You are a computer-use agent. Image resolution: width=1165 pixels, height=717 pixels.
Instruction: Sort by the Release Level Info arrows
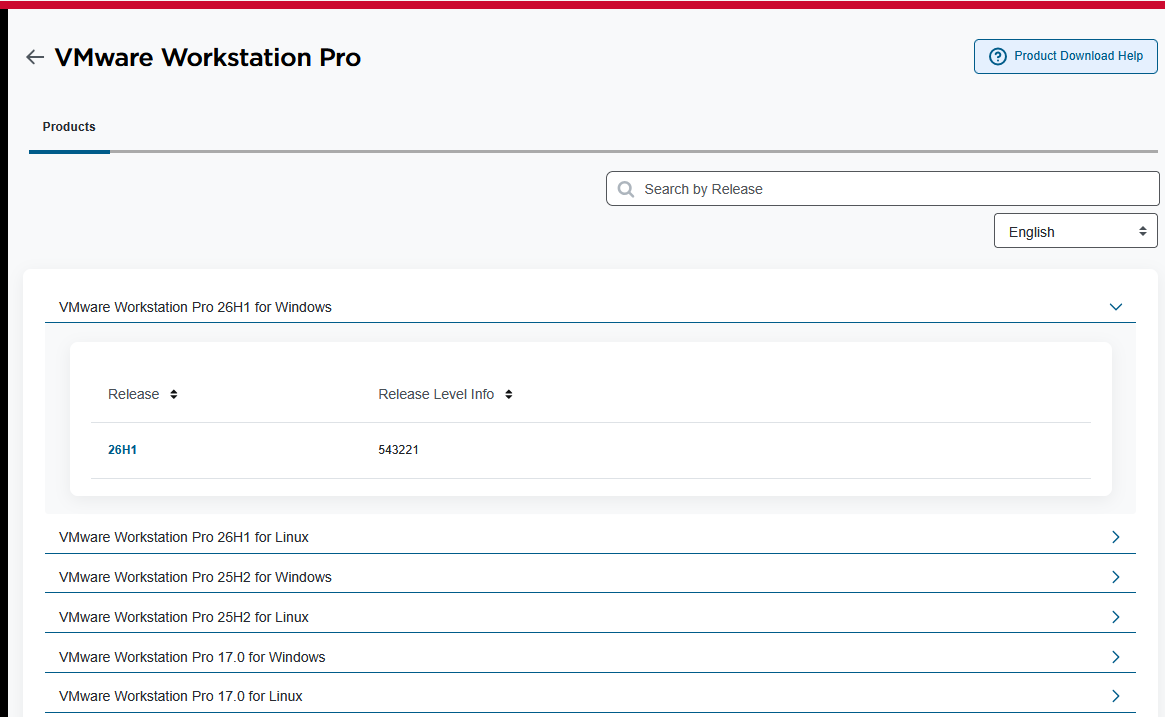click(509, 395)
